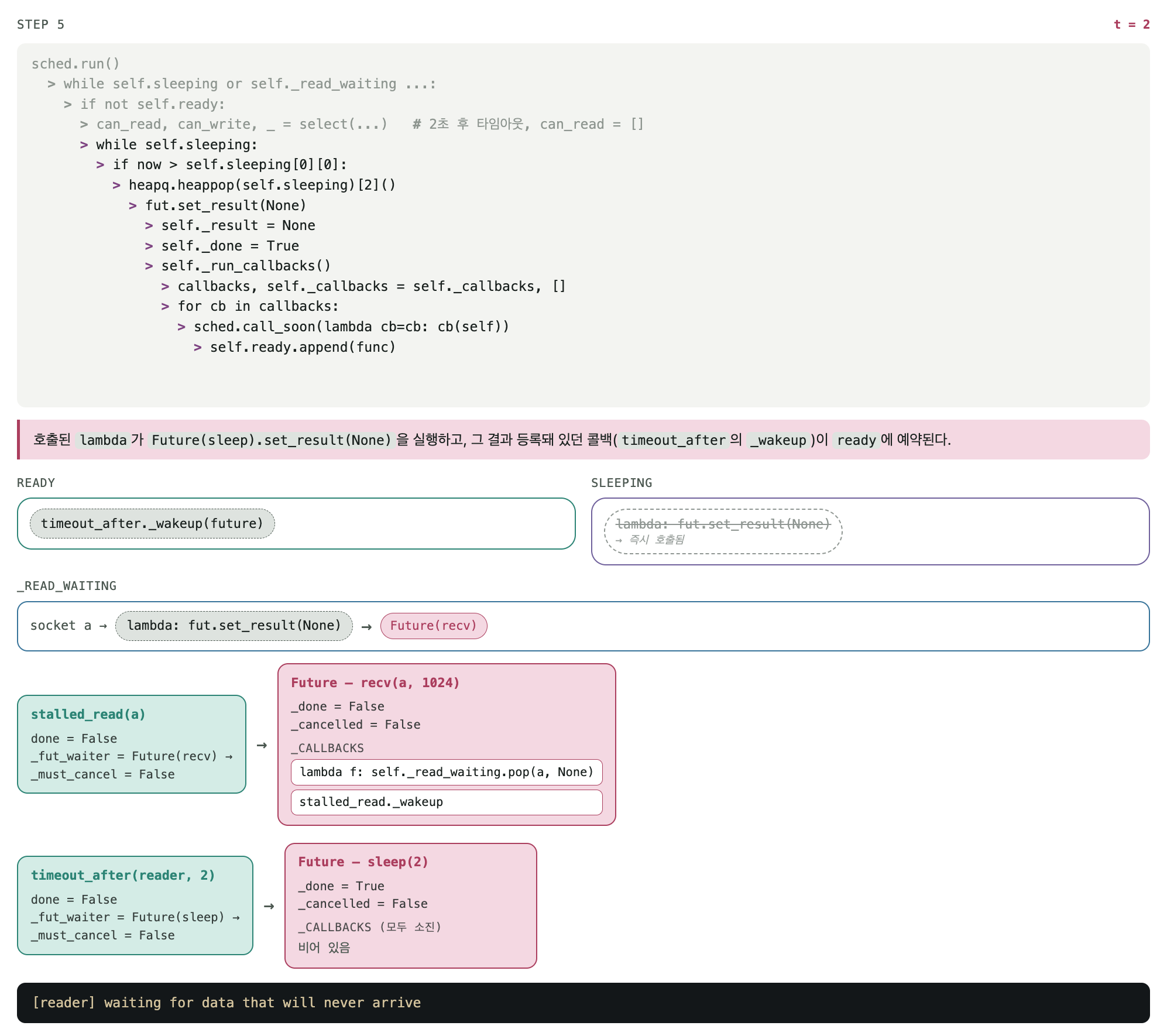The height and width of the screenshot is (1036, 1167).
Task: Click the SLEEPING section heading
Action: [622, 483]
